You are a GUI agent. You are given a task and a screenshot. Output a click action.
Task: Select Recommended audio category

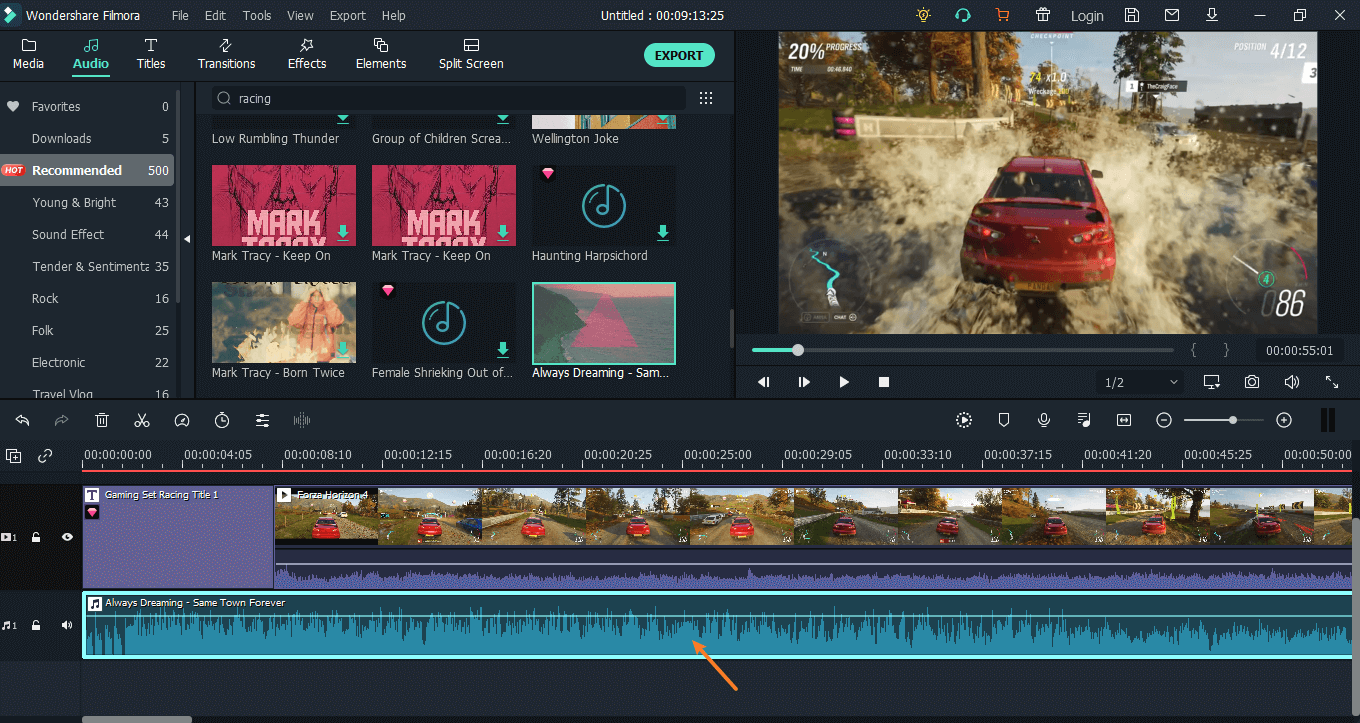point(87,170)
